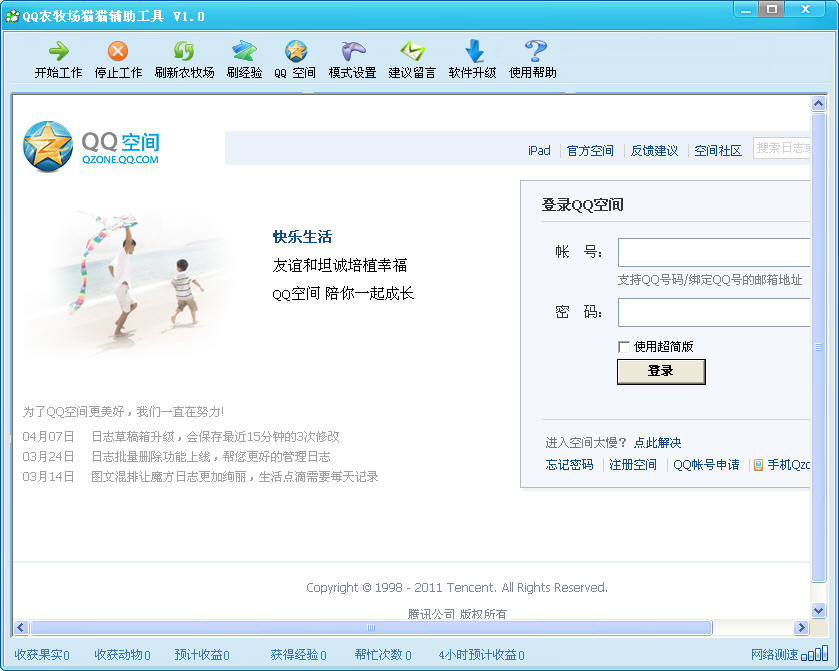
Task: Focus the 密码 input field
Action: point(714,312)
